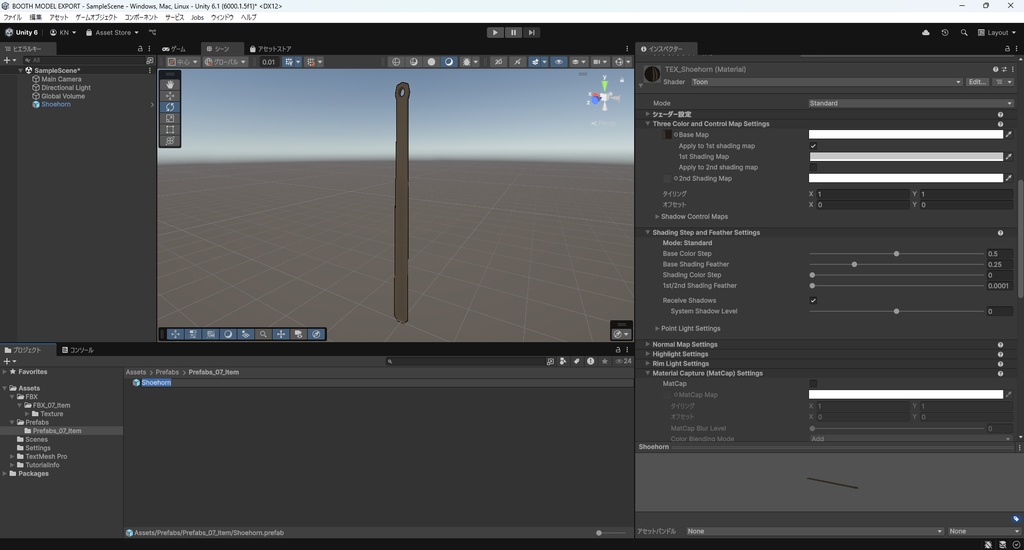Select Directional Light in the hierarchy
This screenshot has width=1024, height=550.
pyautogui.click(x=66, y=88)
